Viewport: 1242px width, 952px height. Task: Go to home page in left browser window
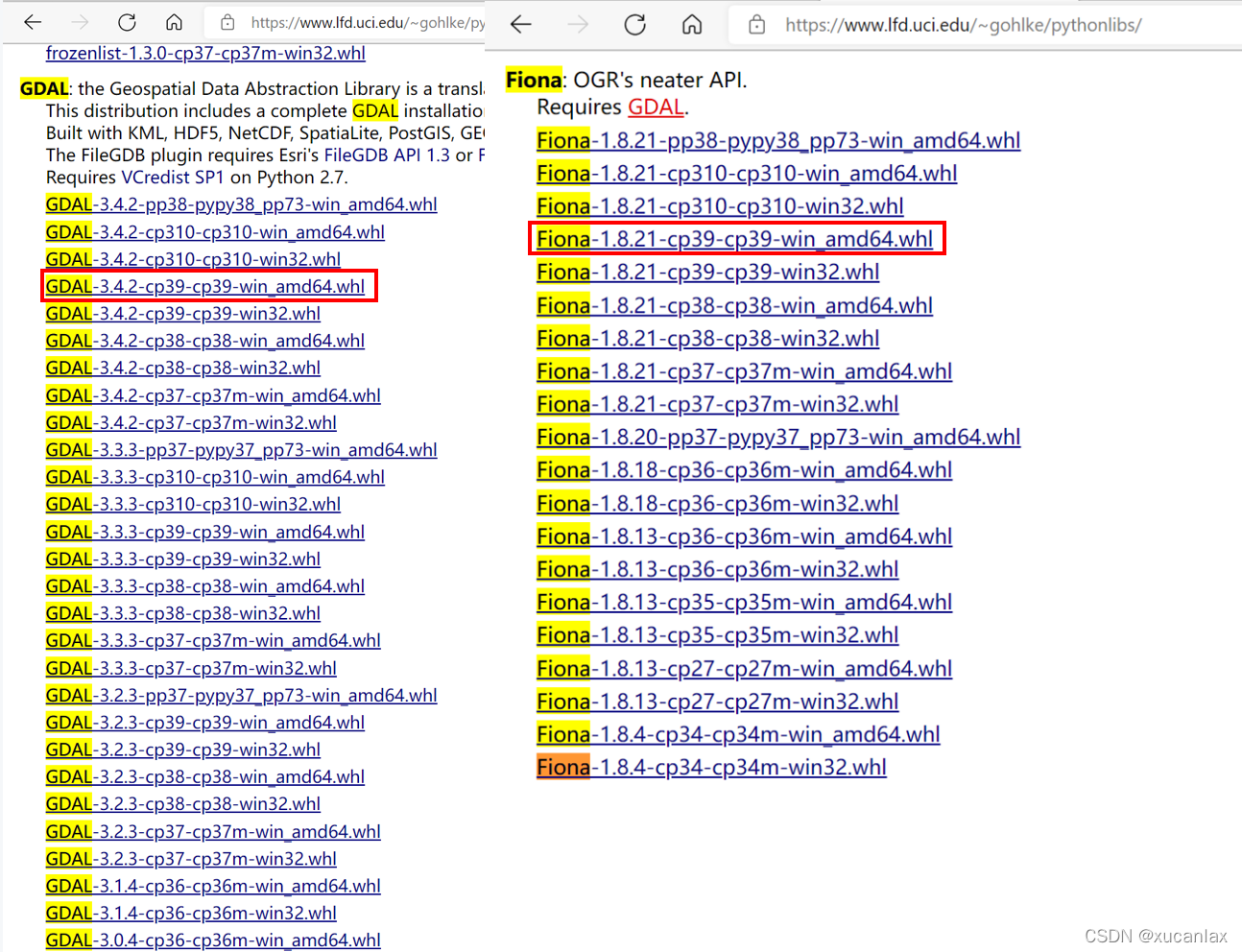(174, 22)
